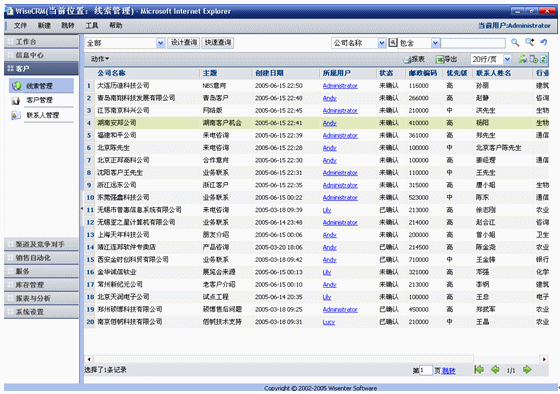560x394 pixels.
Task: Open the 公司名称 field dropdown
Action: click(382, 43)
